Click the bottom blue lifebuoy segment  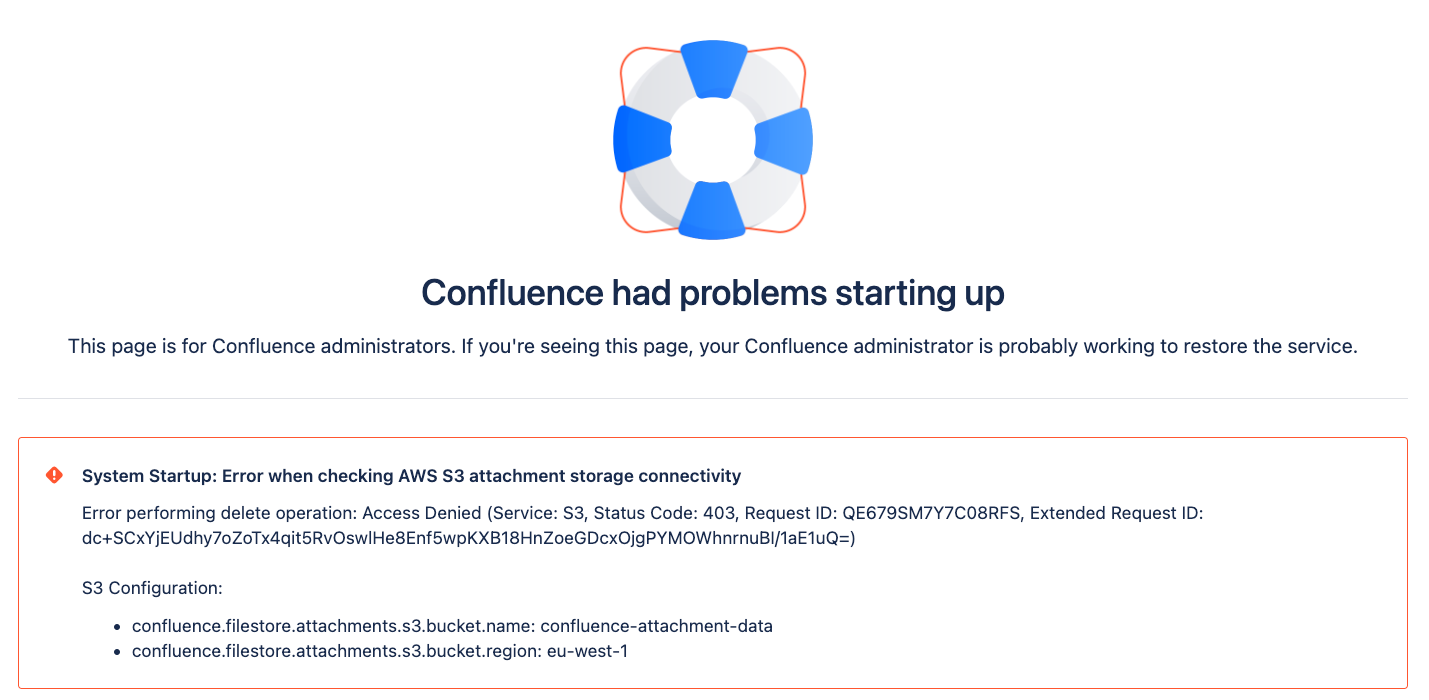[x=711, y=211]
